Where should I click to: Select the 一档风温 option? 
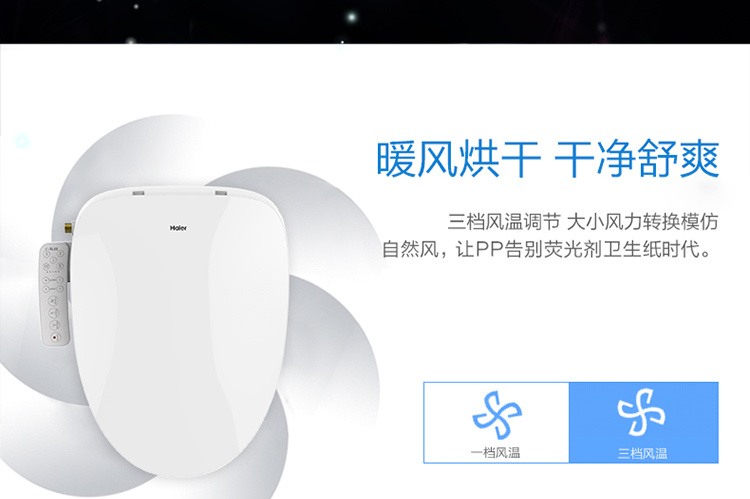[496, 422]
